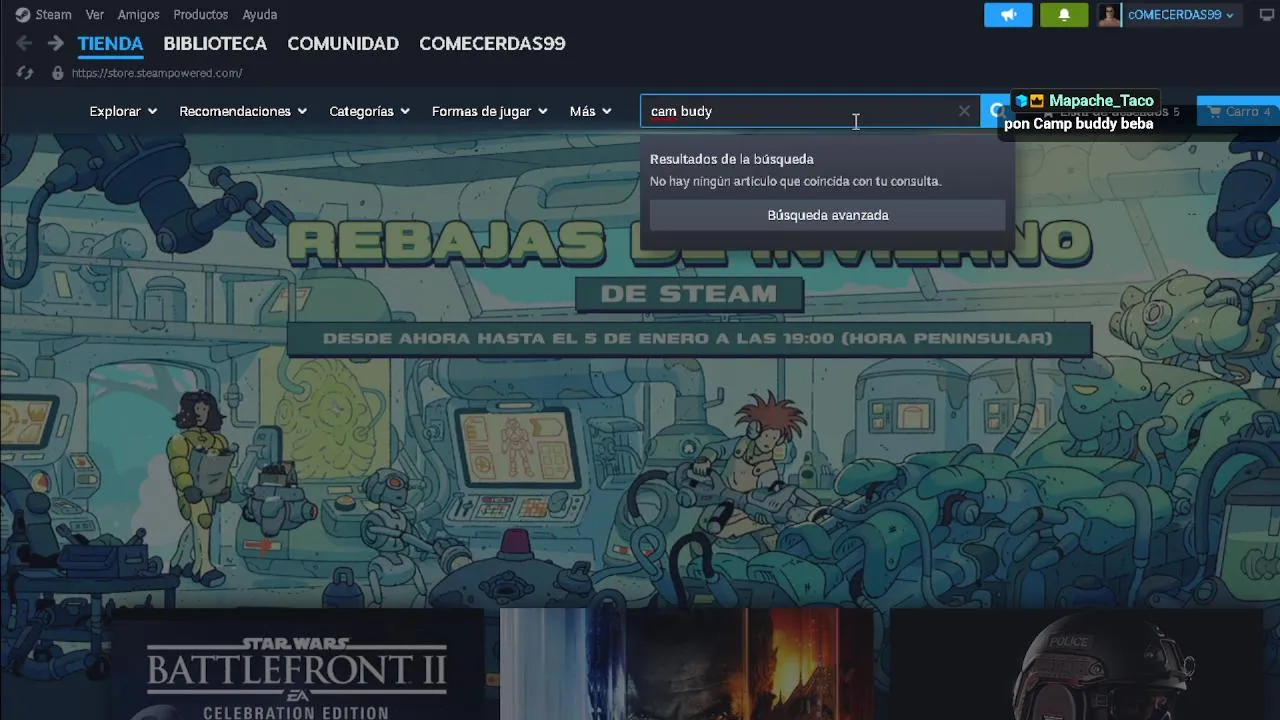
Task: Click the magnifying glass search button
Action: click(996, 111)
